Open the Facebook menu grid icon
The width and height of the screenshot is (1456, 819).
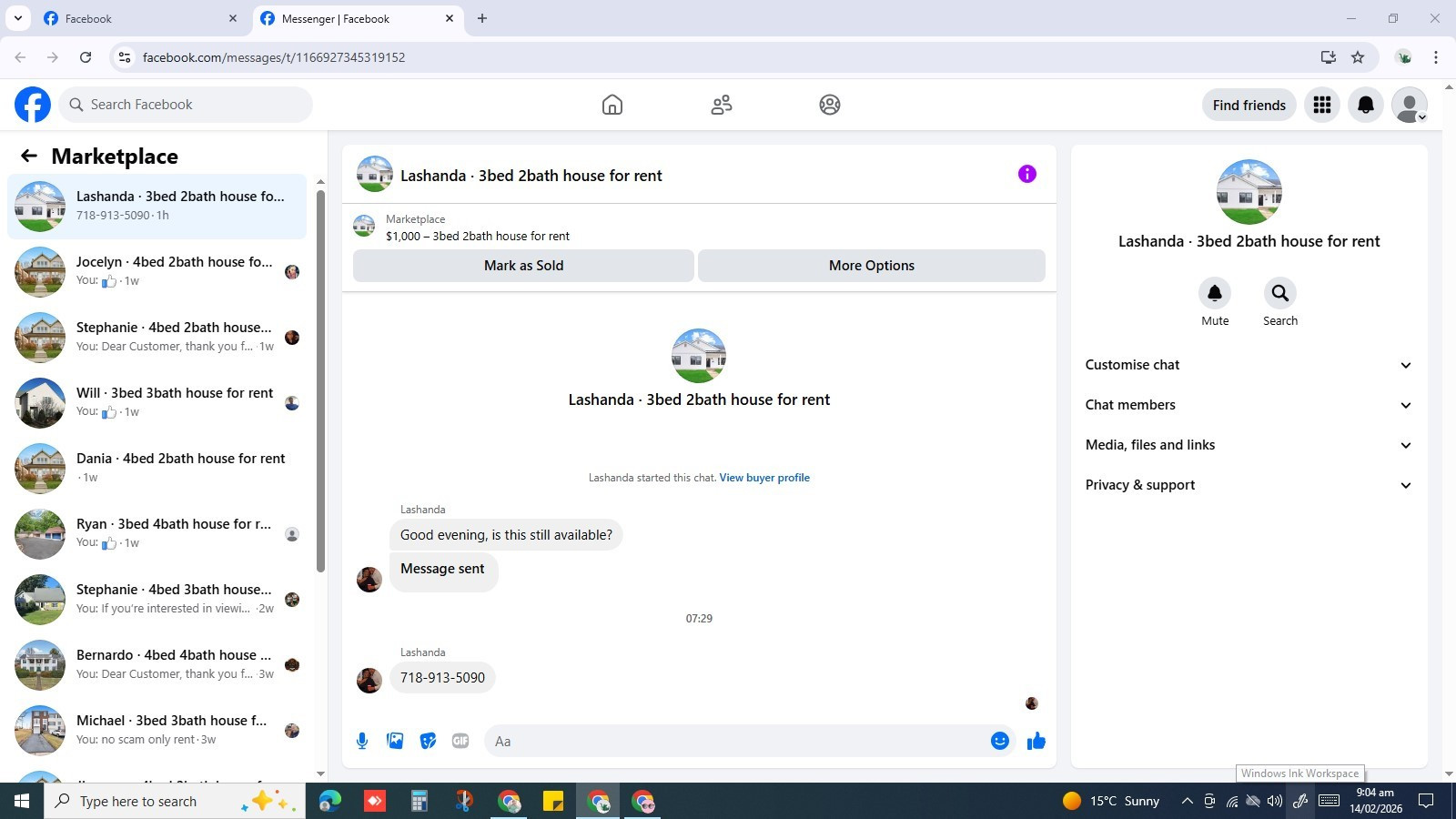coord(1322,105)
